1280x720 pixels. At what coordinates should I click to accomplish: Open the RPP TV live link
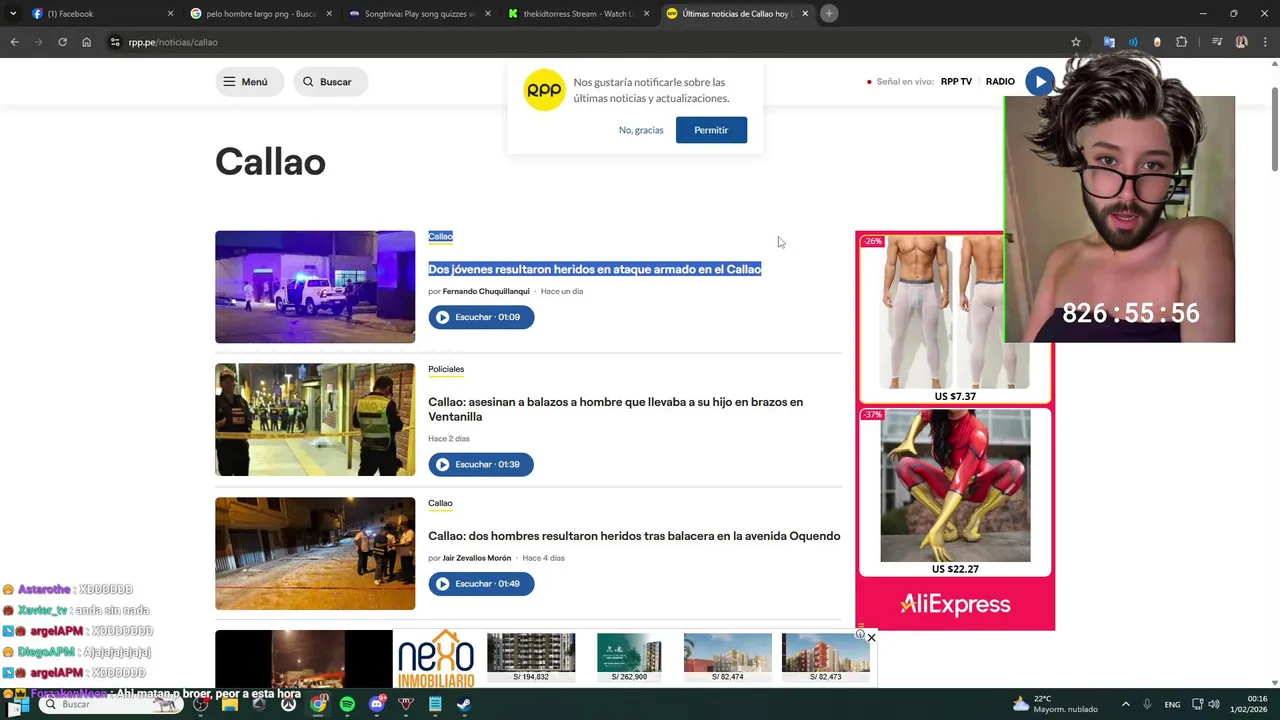coord(956,82)
